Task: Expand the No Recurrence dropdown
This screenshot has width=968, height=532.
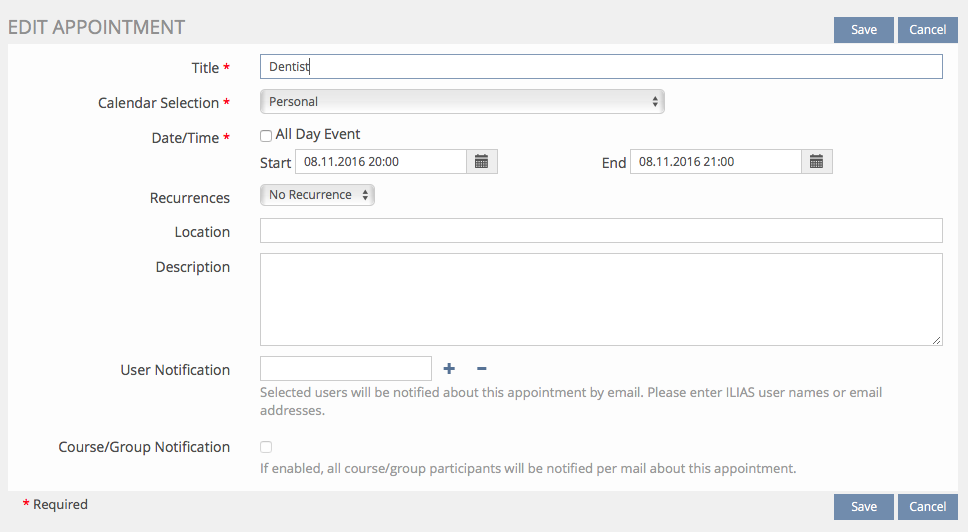Action: 317,195
